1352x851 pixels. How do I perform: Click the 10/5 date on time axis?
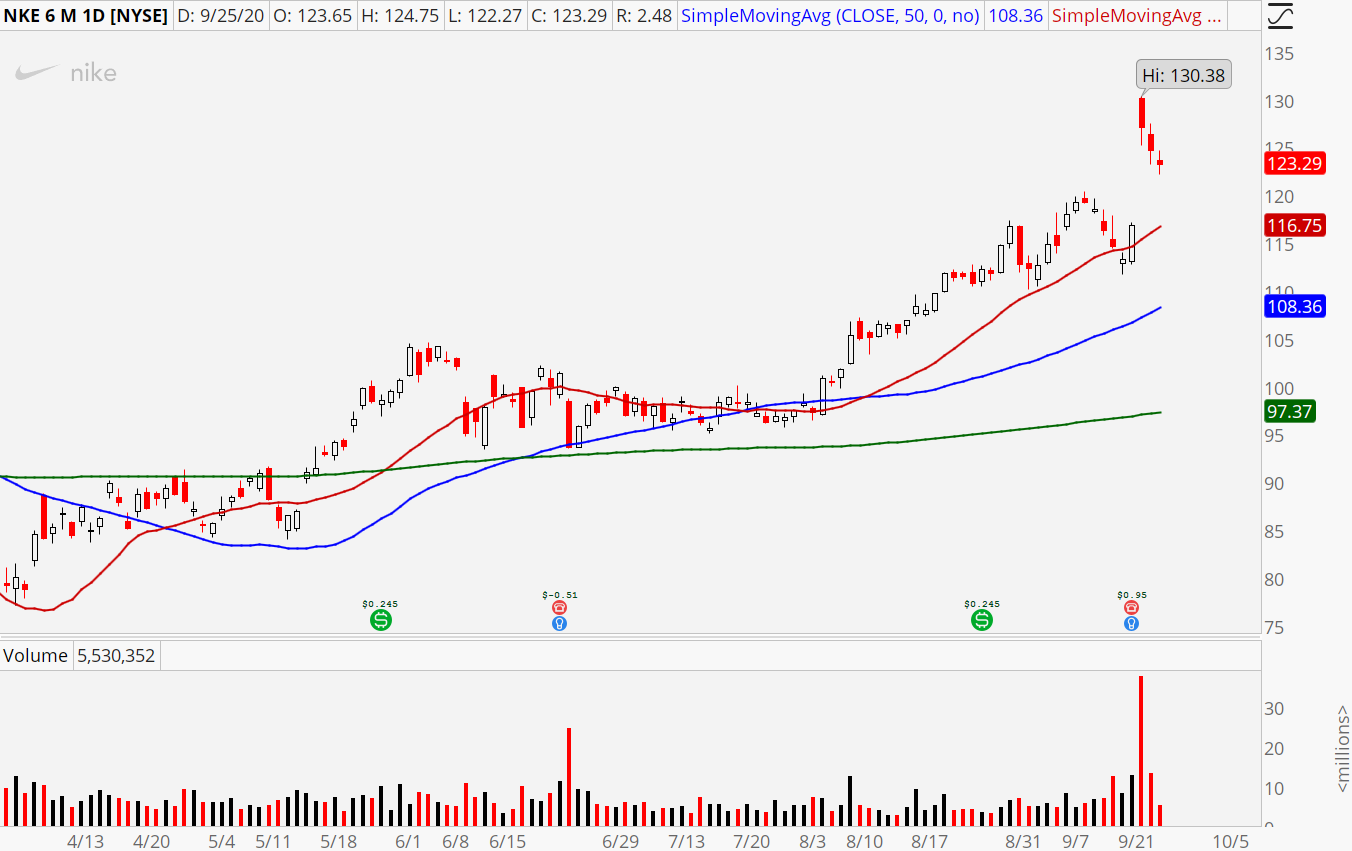pyautogui.click(x=1230, y=842)
